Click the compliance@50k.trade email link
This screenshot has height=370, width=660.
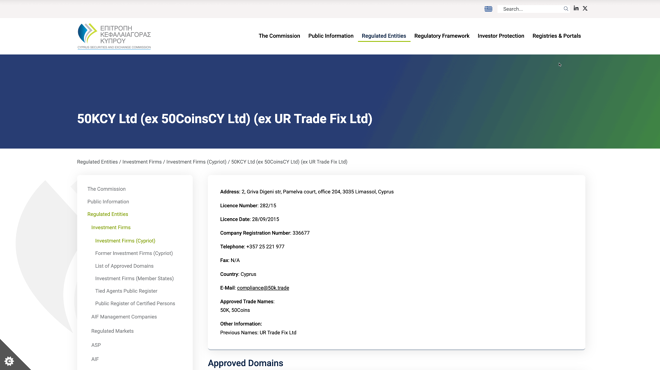pos(263,288)
